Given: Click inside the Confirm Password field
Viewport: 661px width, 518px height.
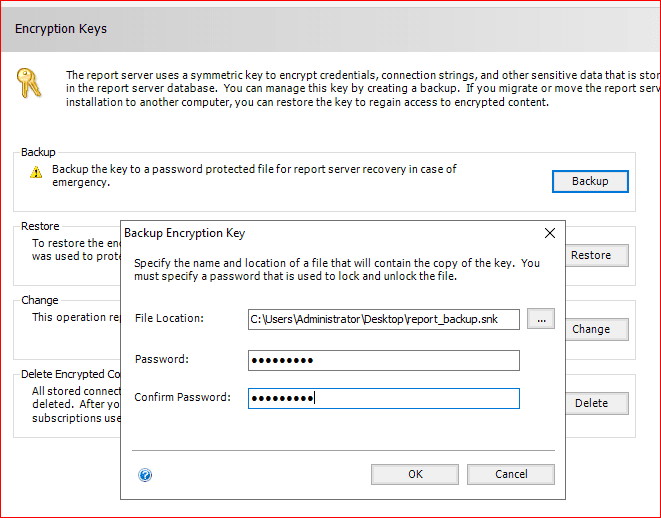Looking at the screenshot, I should 384,398.
